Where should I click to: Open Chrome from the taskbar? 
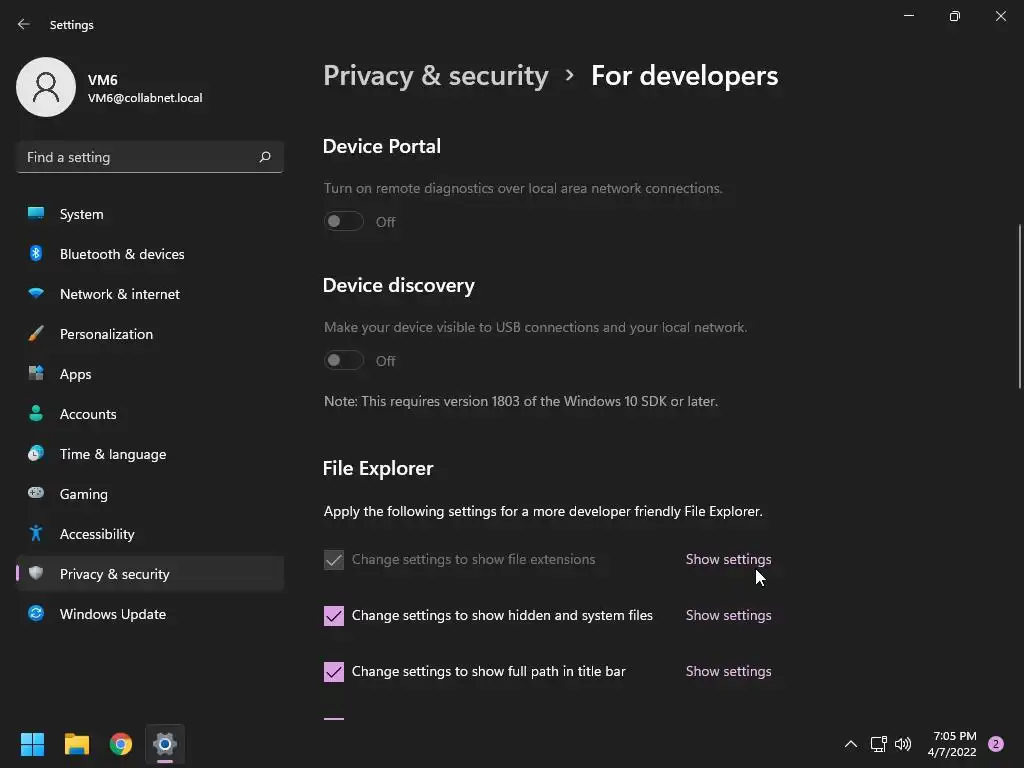coord(121,744)
